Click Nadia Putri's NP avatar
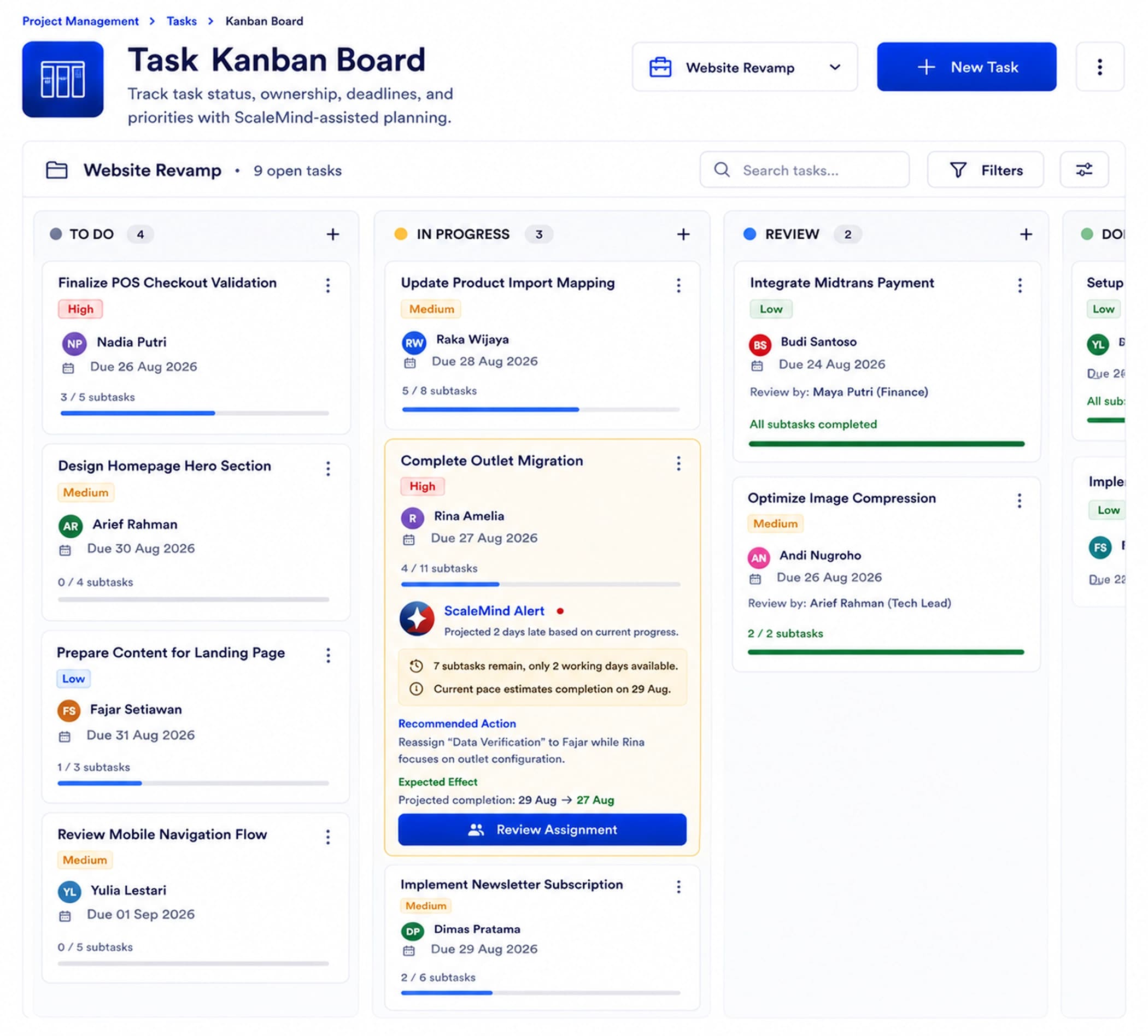The image size is (1148, 1036). [74, 344]
